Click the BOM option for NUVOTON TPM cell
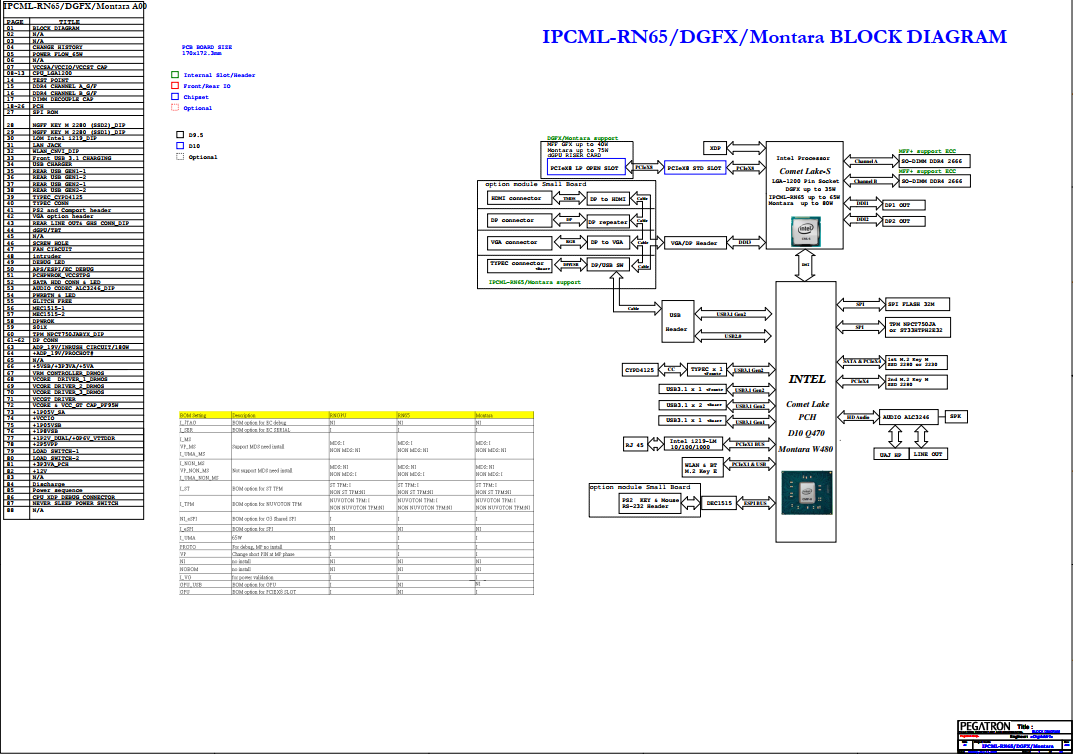Screen dimensions: 1073x754 tap(279, 504)
